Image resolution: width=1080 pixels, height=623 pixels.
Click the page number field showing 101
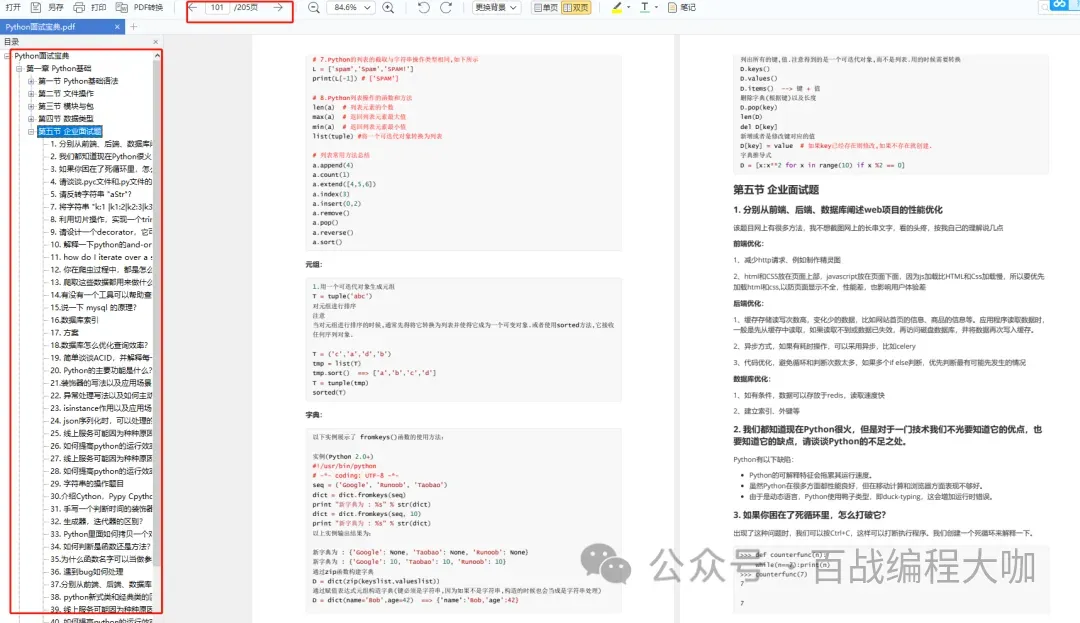pos(217,8)
